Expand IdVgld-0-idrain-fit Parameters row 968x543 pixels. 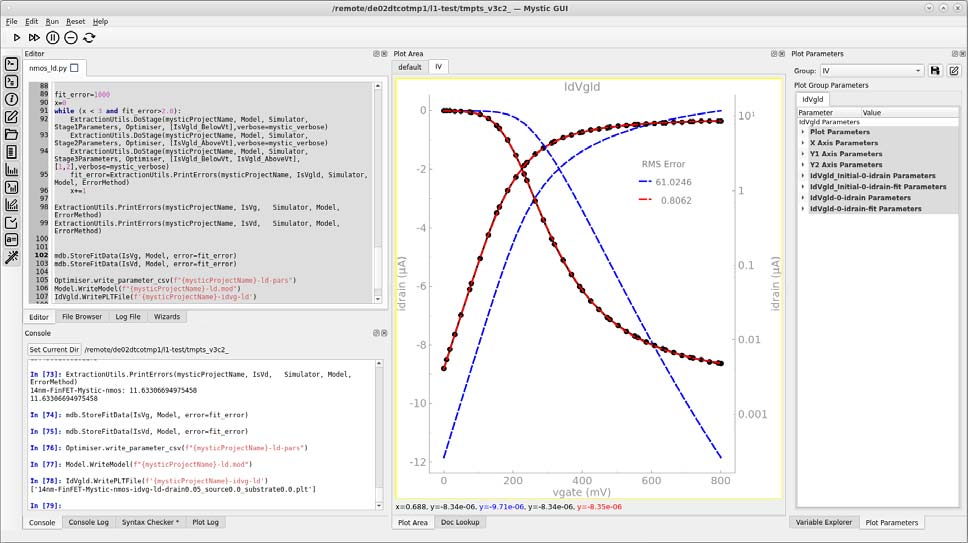pyautogui.click(x=803, y=209)
